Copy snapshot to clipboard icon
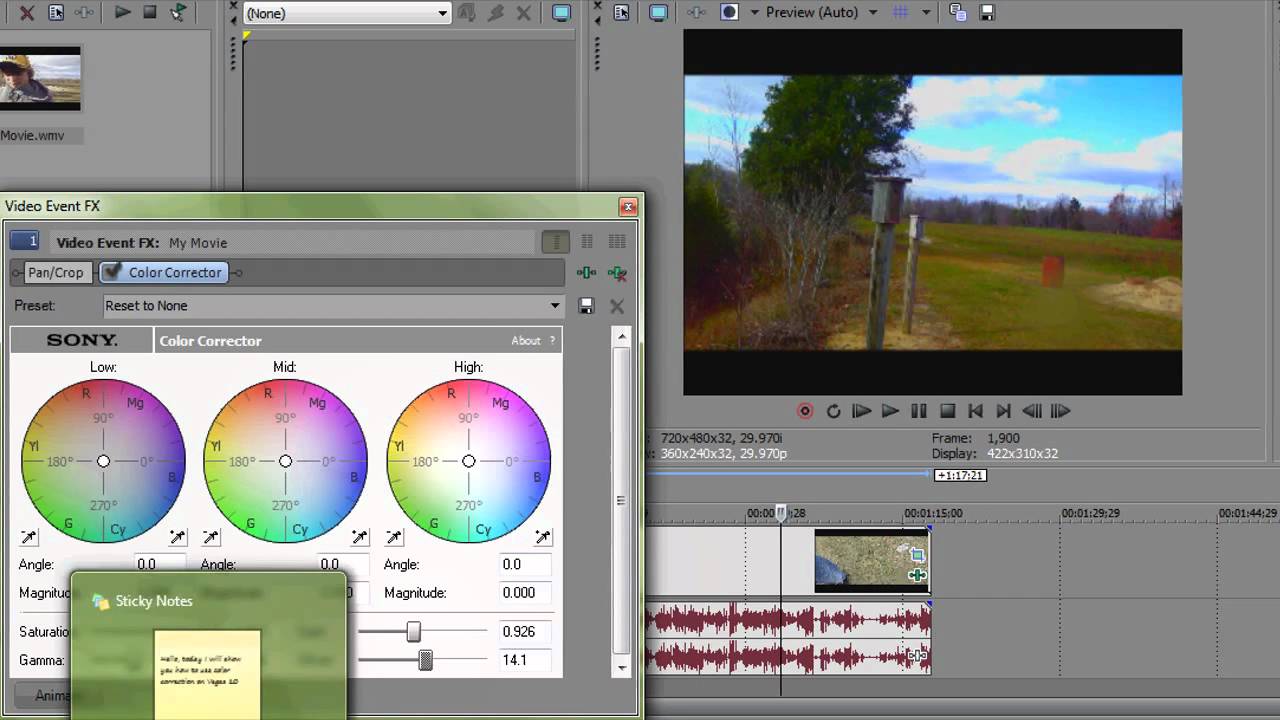 click(958, 13)
